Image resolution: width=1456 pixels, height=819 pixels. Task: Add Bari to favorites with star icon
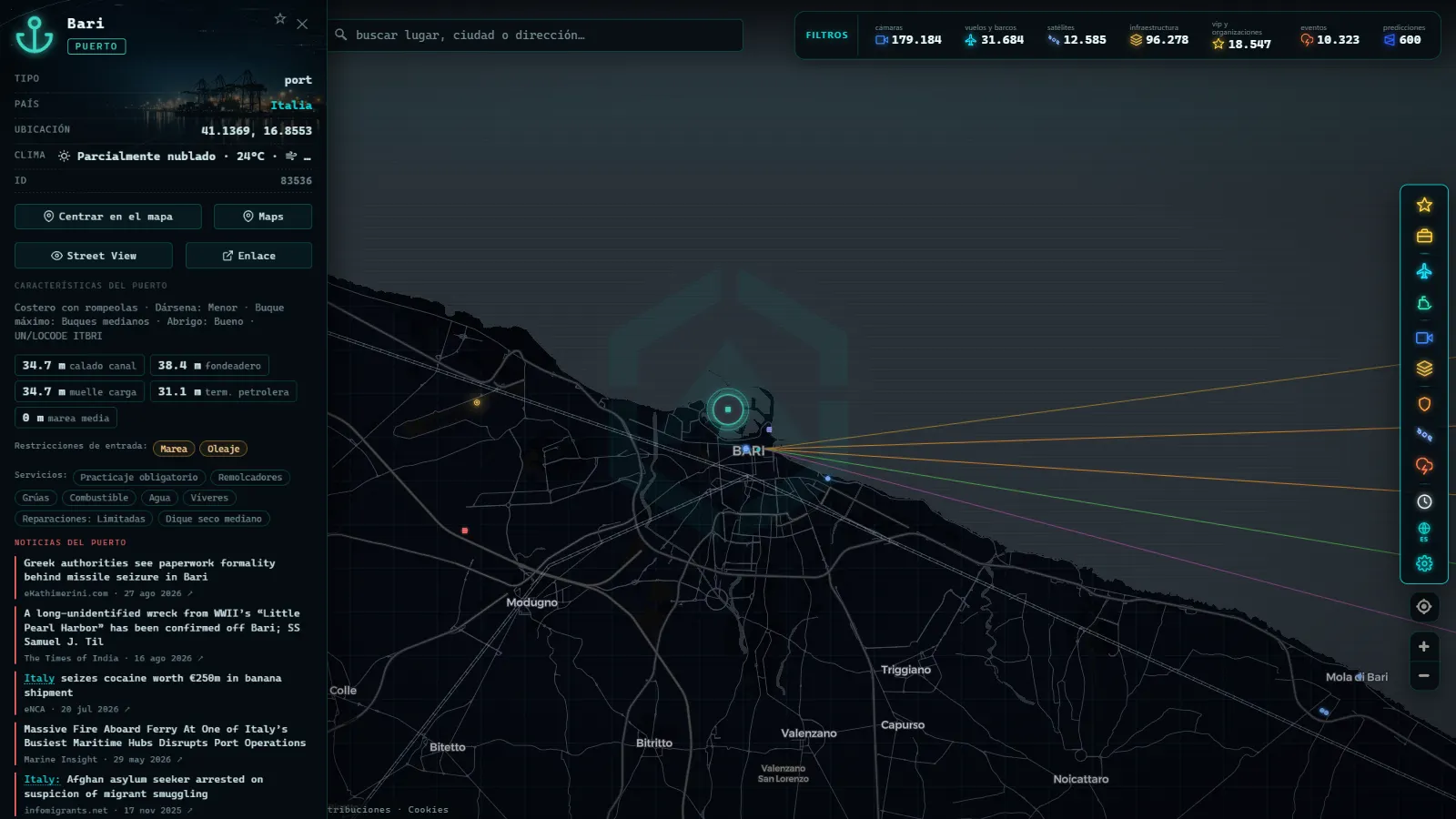coord(280,19)
